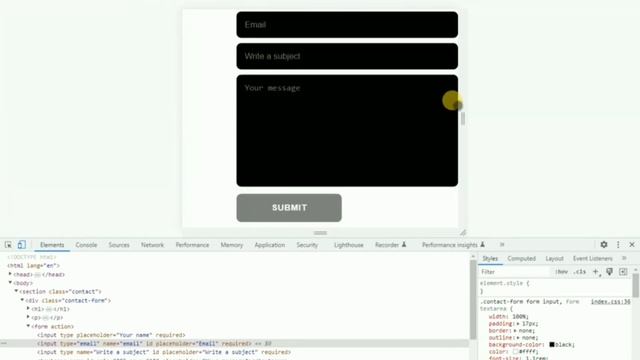640x360 pixels.
Task: Open the index.css:36 source link
Action: [x=610, y=302]
